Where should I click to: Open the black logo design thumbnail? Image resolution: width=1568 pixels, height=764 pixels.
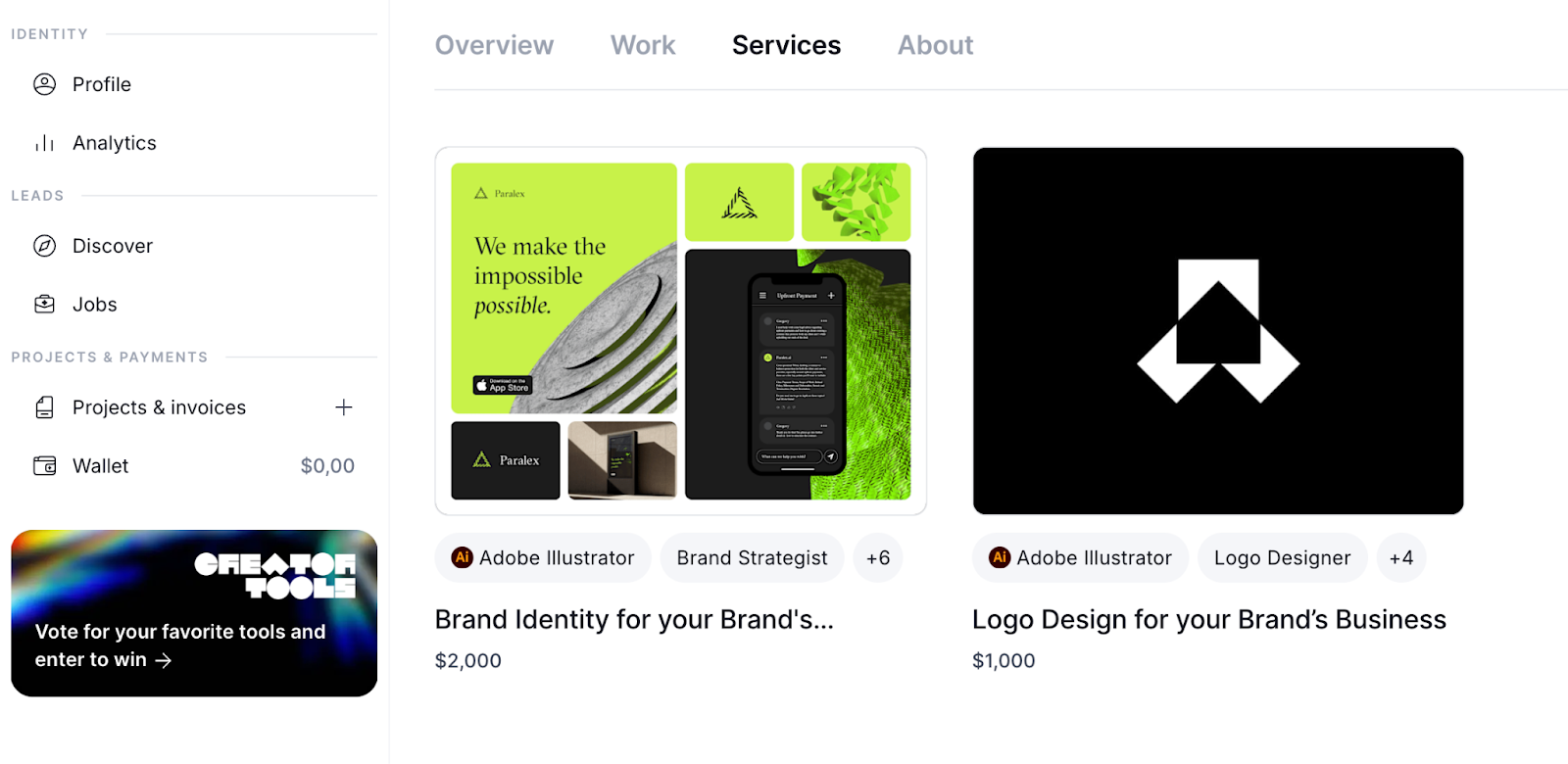click(1218, 331)
